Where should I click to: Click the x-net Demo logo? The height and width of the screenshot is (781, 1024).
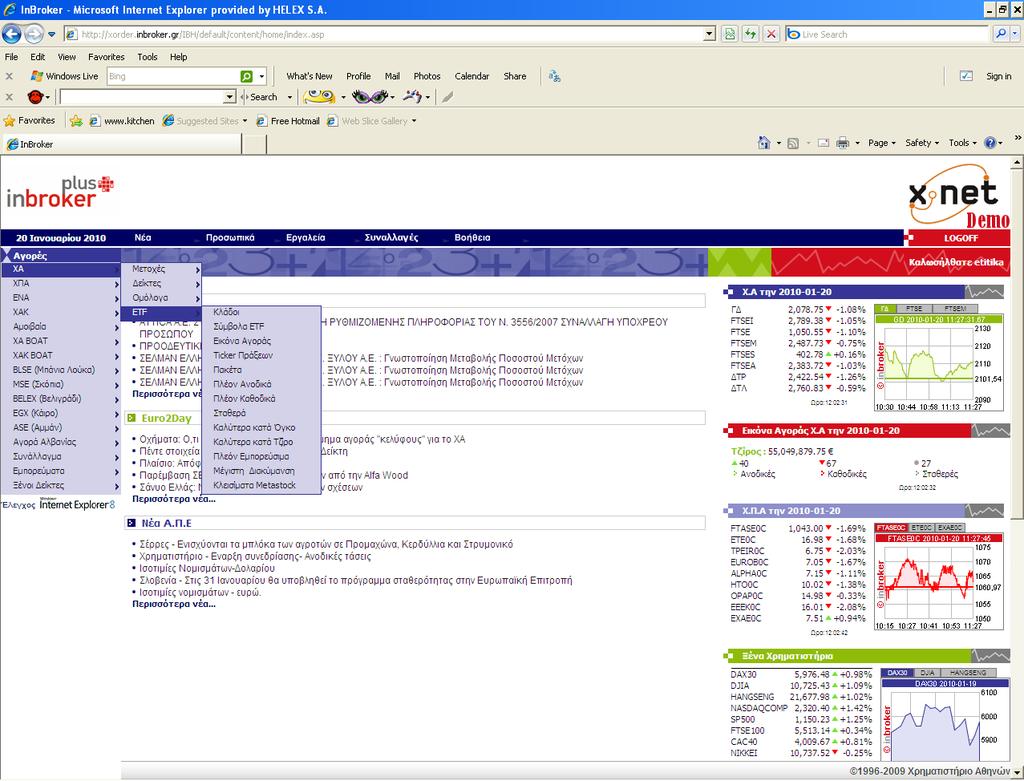(959, 196)
